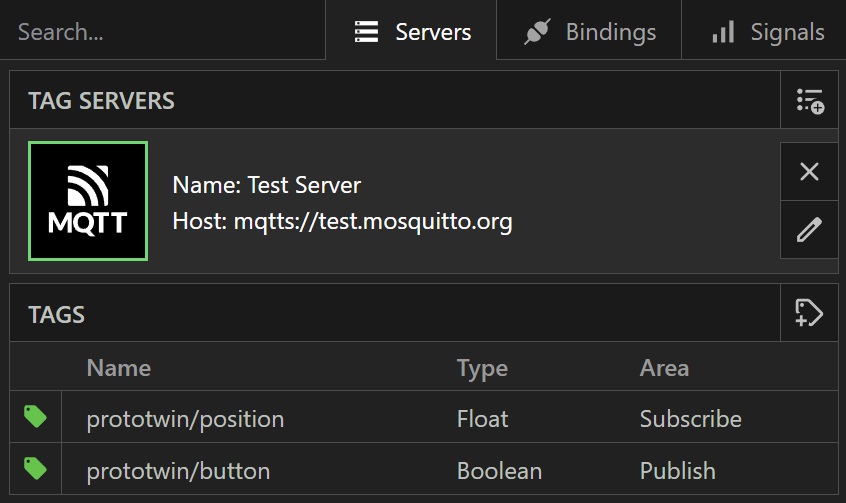
Task: Click green tag icon for prototwin/position
Action: [x=35, y=417]
